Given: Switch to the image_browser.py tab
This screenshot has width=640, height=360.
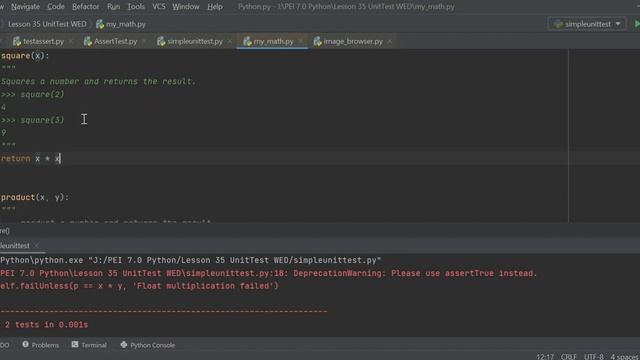Looking at the screenshot, I should point(353,41).
